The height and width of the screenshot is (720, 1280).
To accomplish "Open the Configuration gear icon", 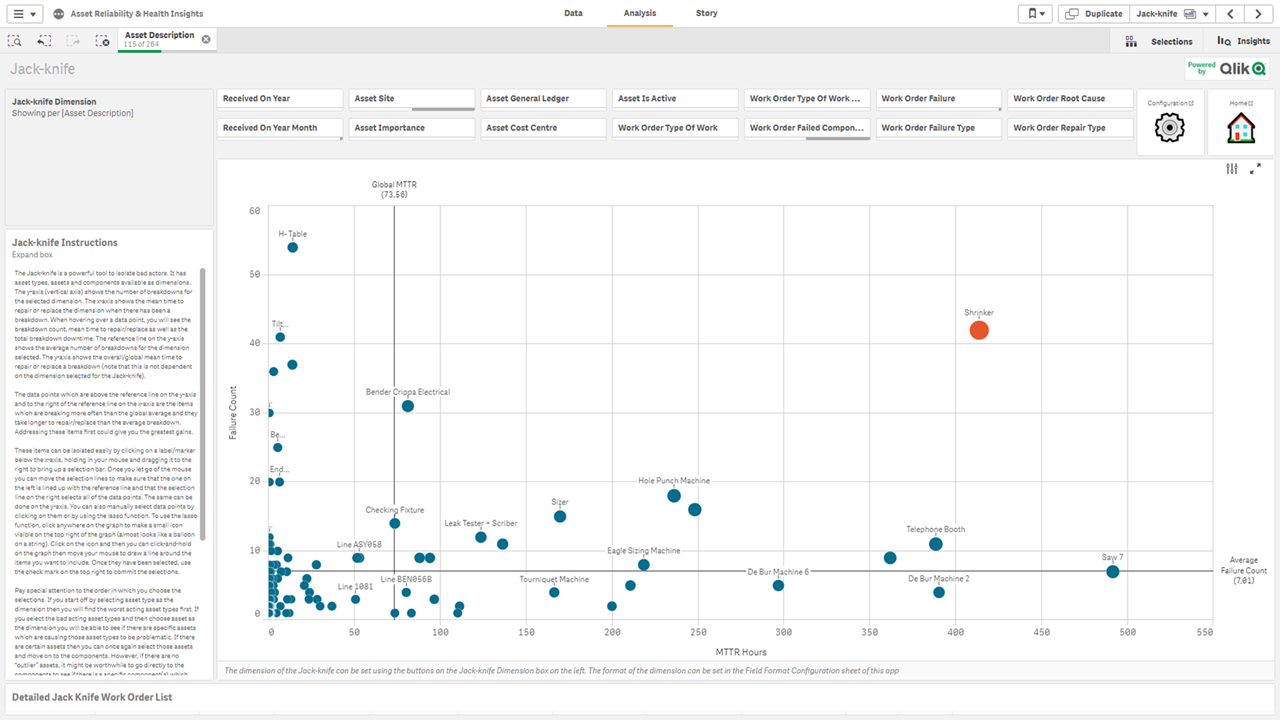I will tap(1170, 128).
